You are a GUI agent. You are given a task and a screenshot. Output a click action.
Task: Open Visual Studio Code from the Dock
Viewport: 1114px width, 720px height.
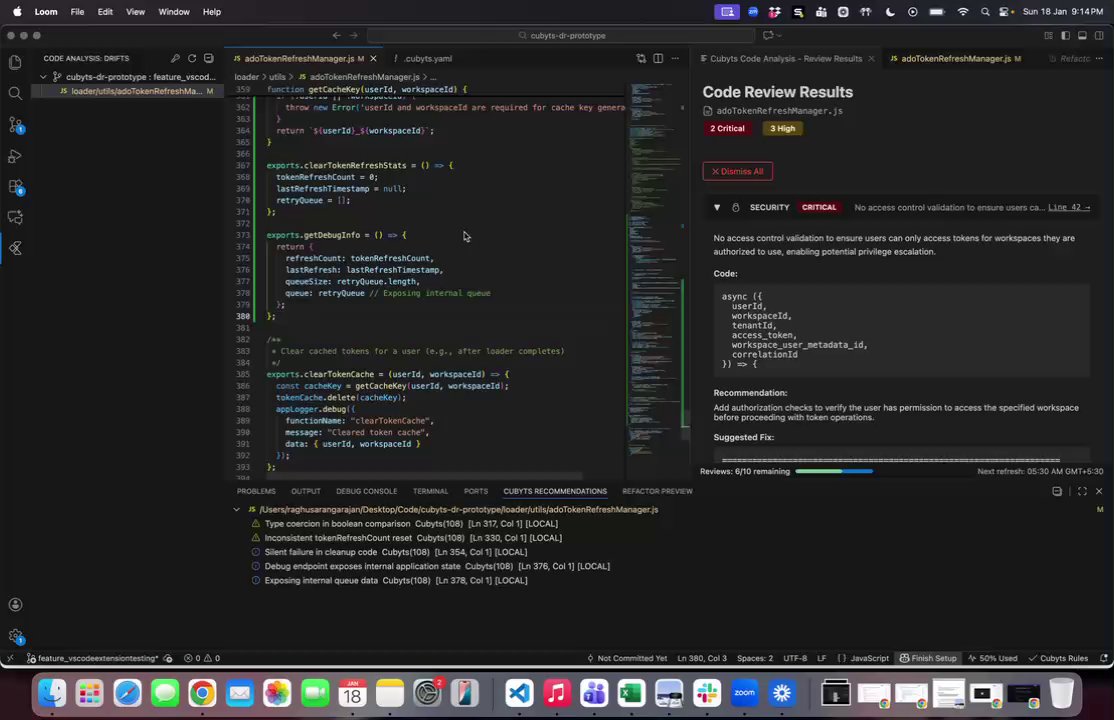pyautogui.click(x=519, y=693)
